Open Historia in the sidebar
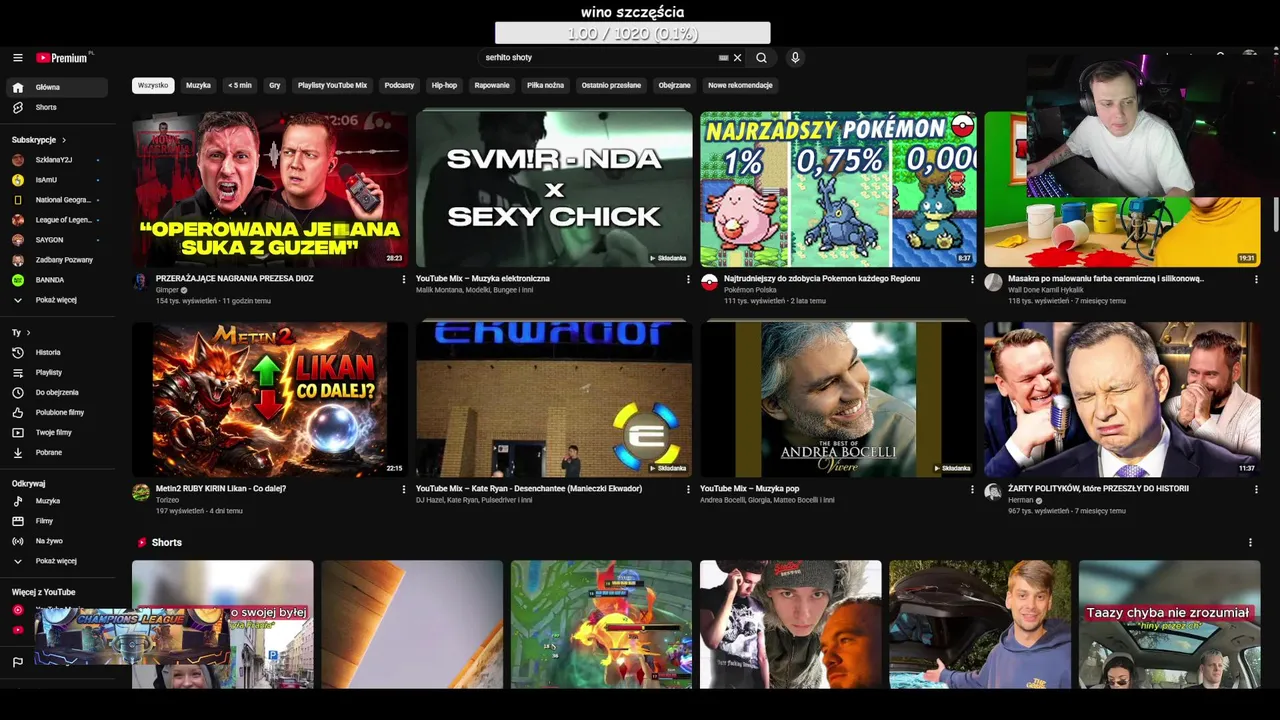This screenshot has height=720, width=1280. (59, 352)
